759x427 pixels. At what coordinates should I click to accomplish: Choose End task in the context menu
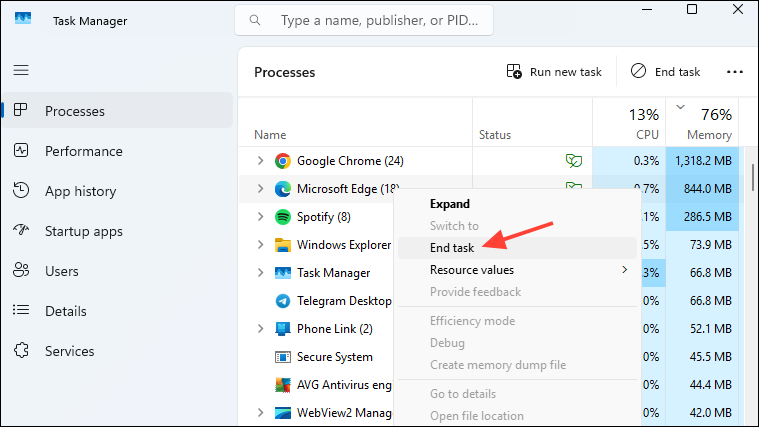click(x=452, y=248)
